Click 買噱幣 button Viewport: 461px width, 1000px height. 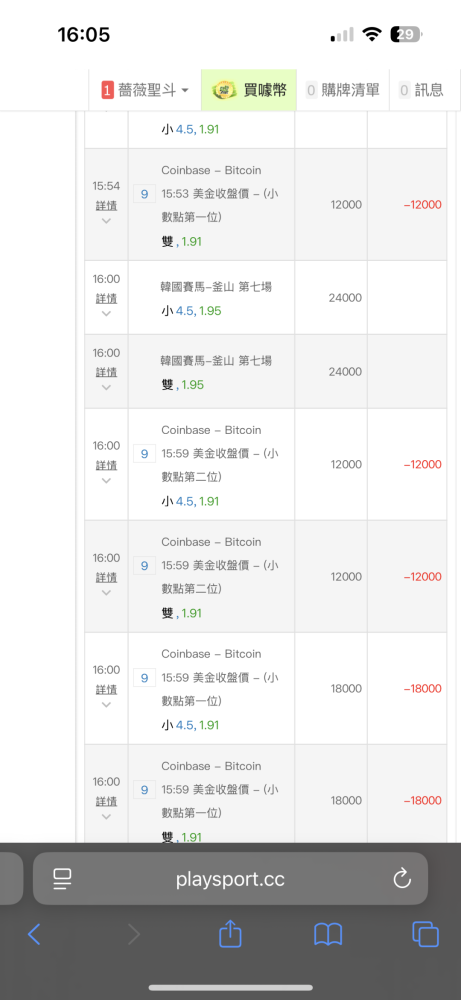pos(249,91)
